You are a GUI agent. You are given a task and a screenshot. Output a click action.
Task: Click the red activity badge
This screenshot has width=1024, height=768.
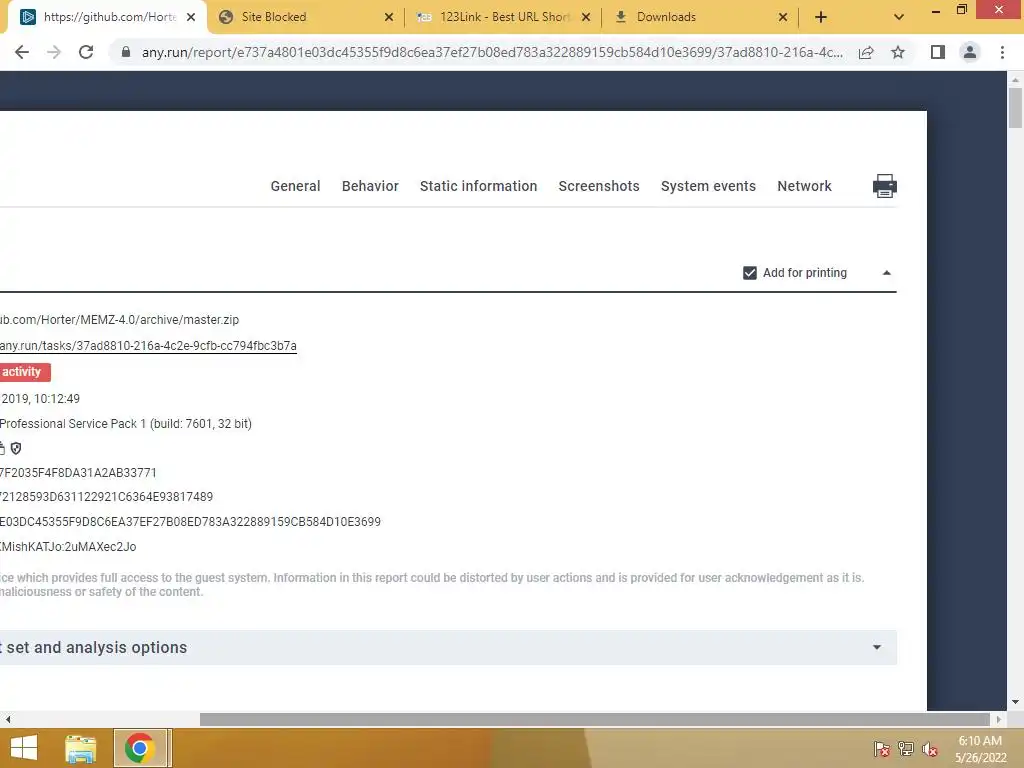click(x=25, y=372)
